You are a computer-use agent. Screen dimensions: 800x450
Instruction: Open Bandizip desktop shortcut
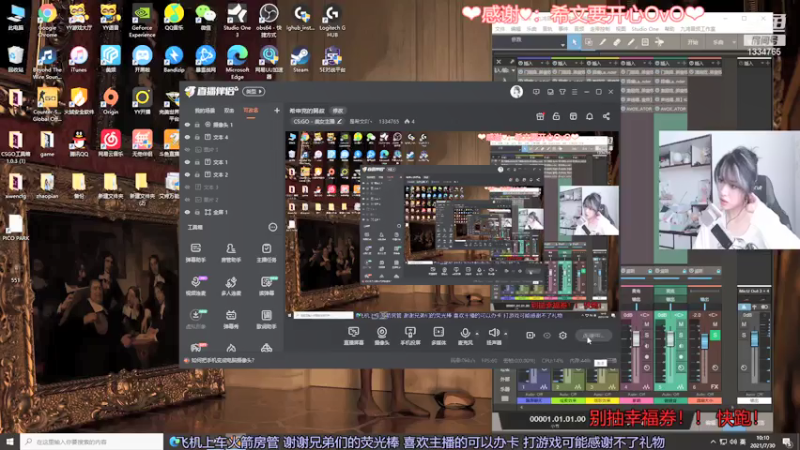(x=173, y=59)
